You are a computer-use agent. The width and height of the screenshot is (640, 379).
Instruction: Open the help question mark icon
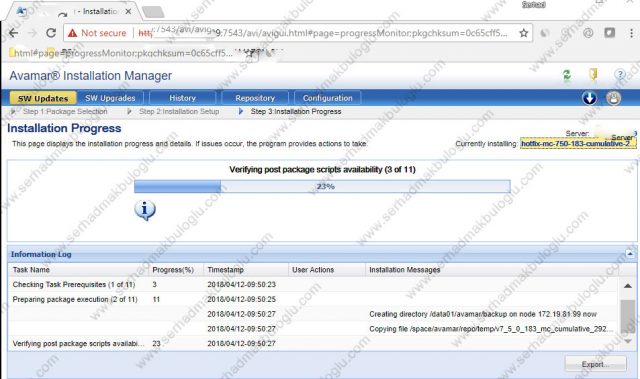[x=620, y=75]
